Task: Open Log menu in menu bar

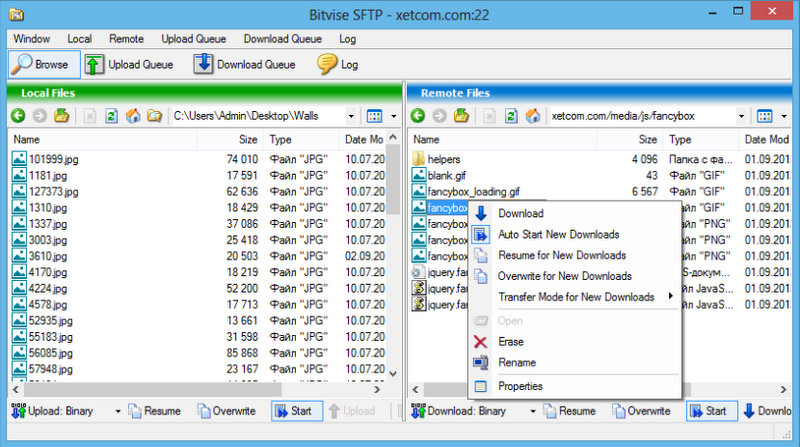Action: point(347,39)
